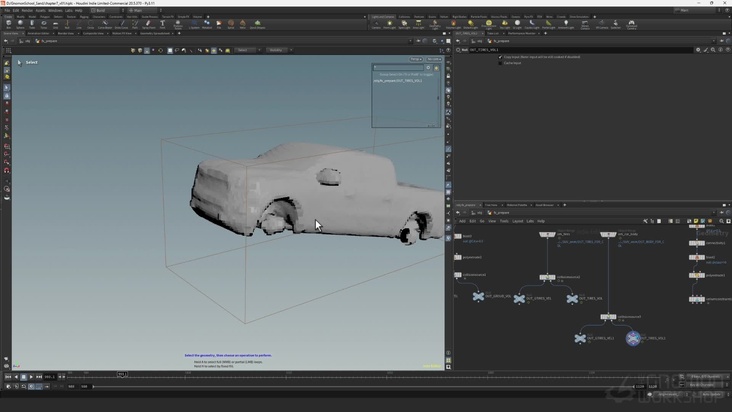The width and height of the screenshot is (732, 412).
Task: Click the OUT_TIRES_VOL1 null node
Action: [633, 338]
